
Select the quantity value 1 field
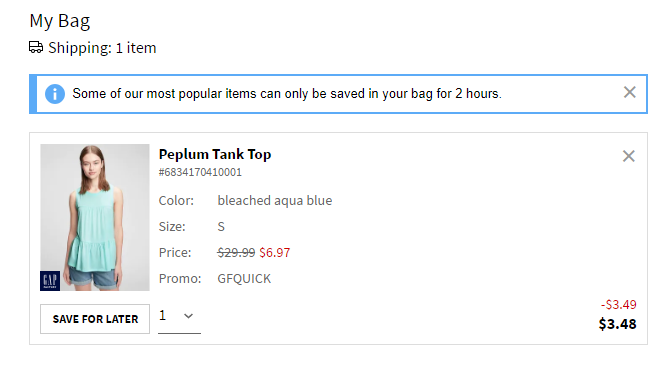[179, 319]
